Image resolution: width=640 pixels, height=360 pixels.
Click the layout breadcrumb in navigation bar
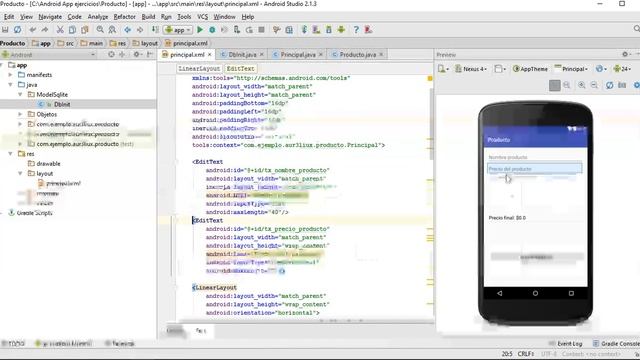coord(145,43)
